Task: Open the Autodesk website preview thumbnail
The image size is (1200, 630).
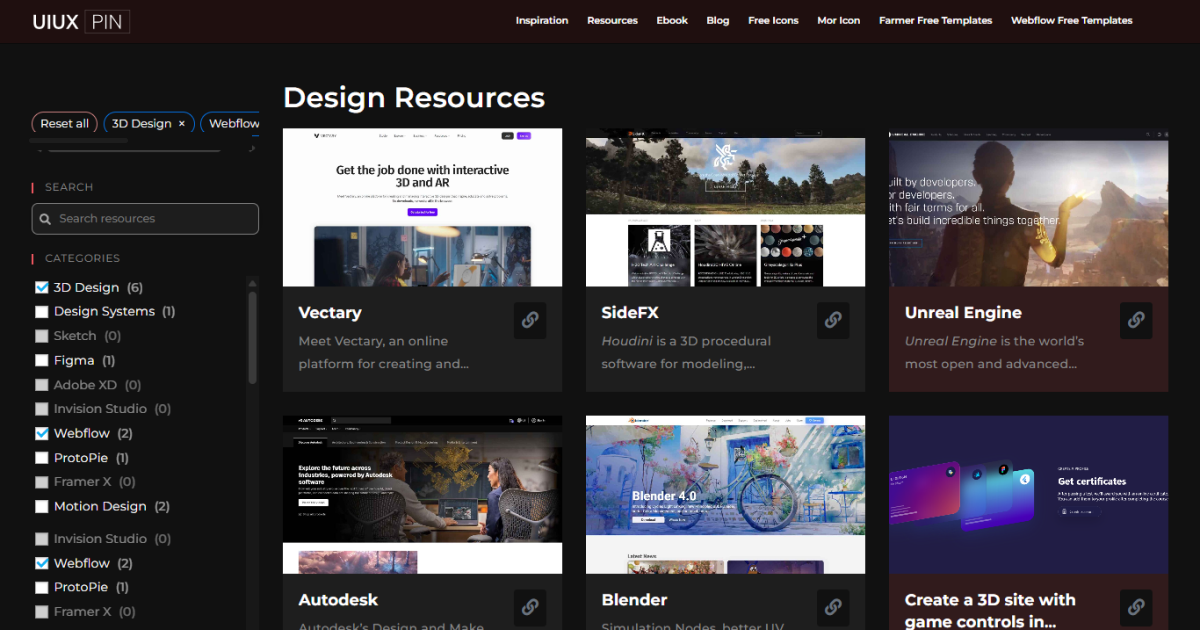Action: tap(422, 495)
